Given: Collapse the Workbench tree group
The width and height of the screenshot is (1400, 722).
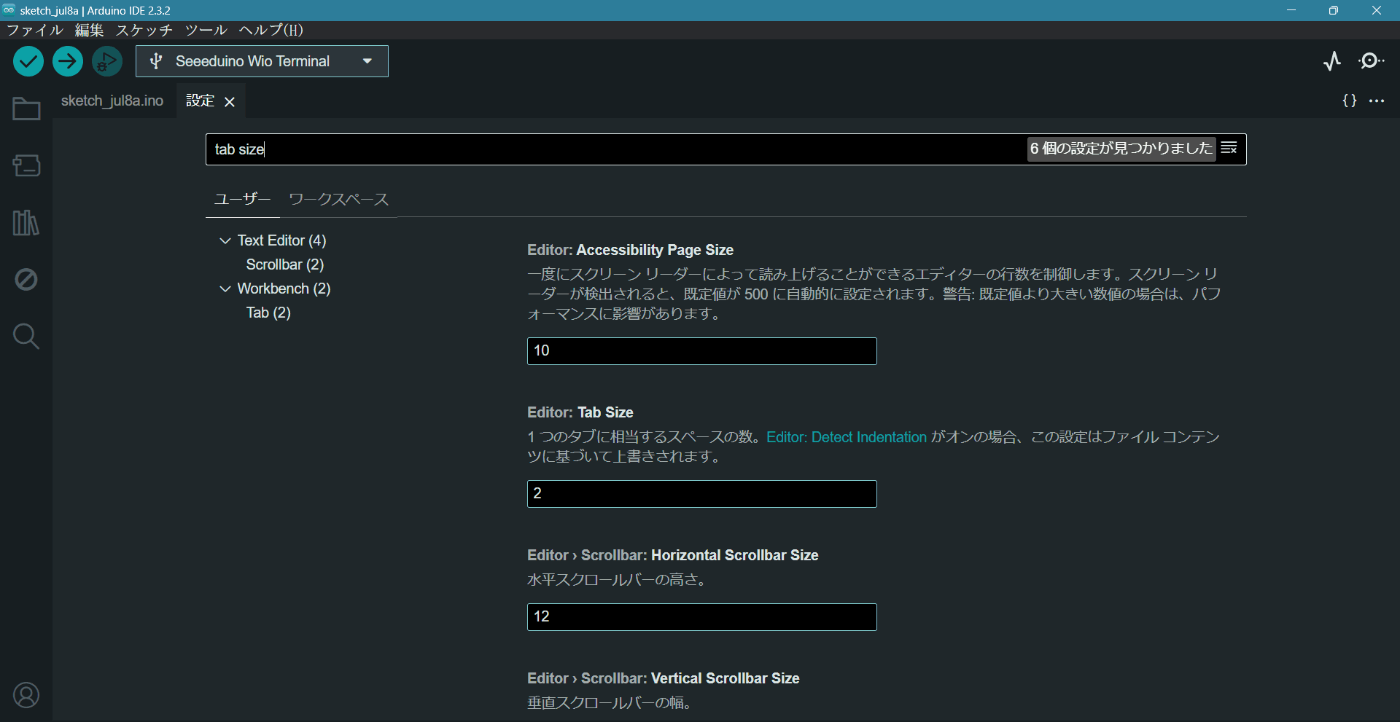Looking at the screenshot, I should tap(224, 289).
